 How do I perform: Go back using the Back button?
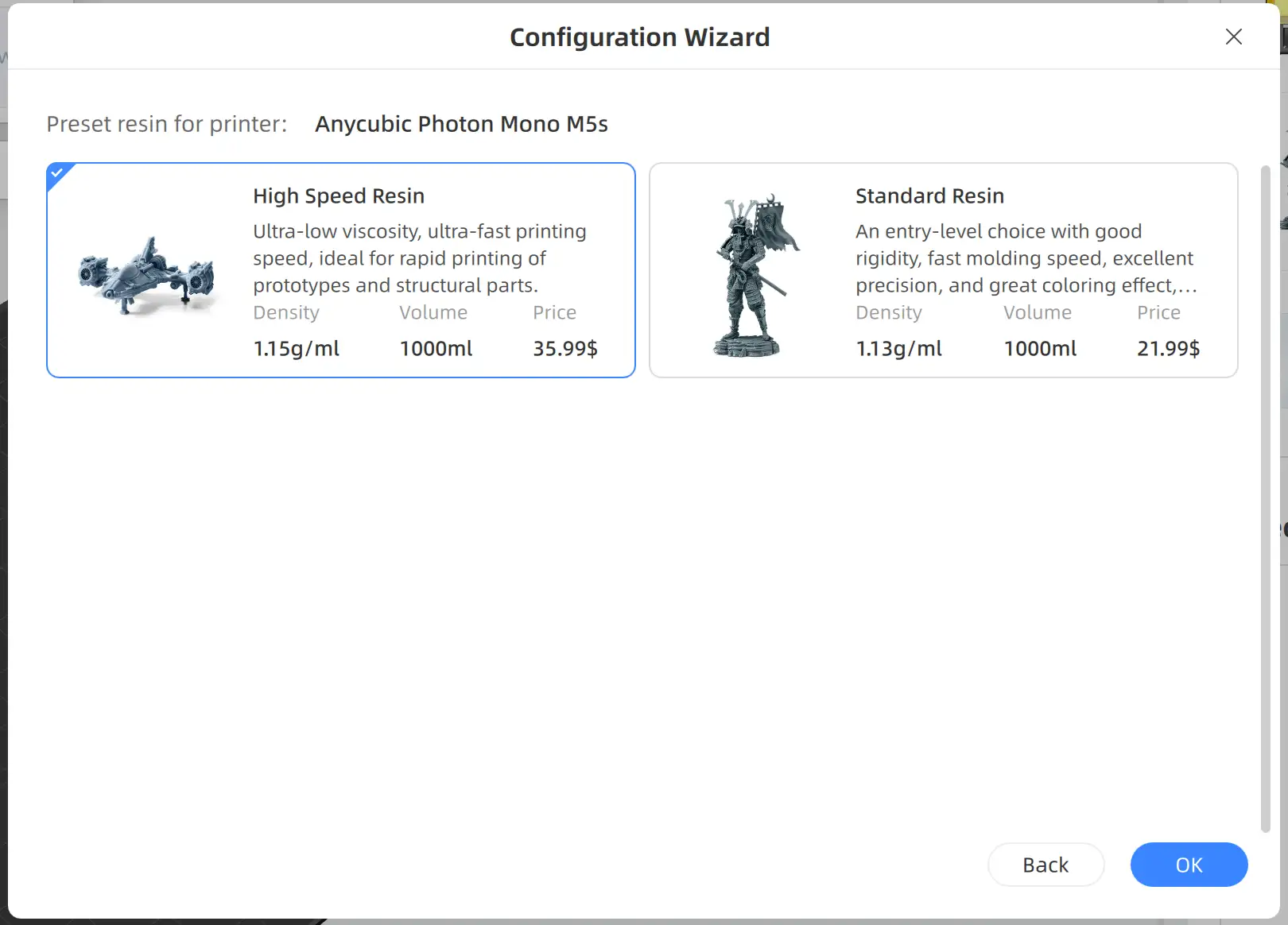click(x=1046, y=865)
